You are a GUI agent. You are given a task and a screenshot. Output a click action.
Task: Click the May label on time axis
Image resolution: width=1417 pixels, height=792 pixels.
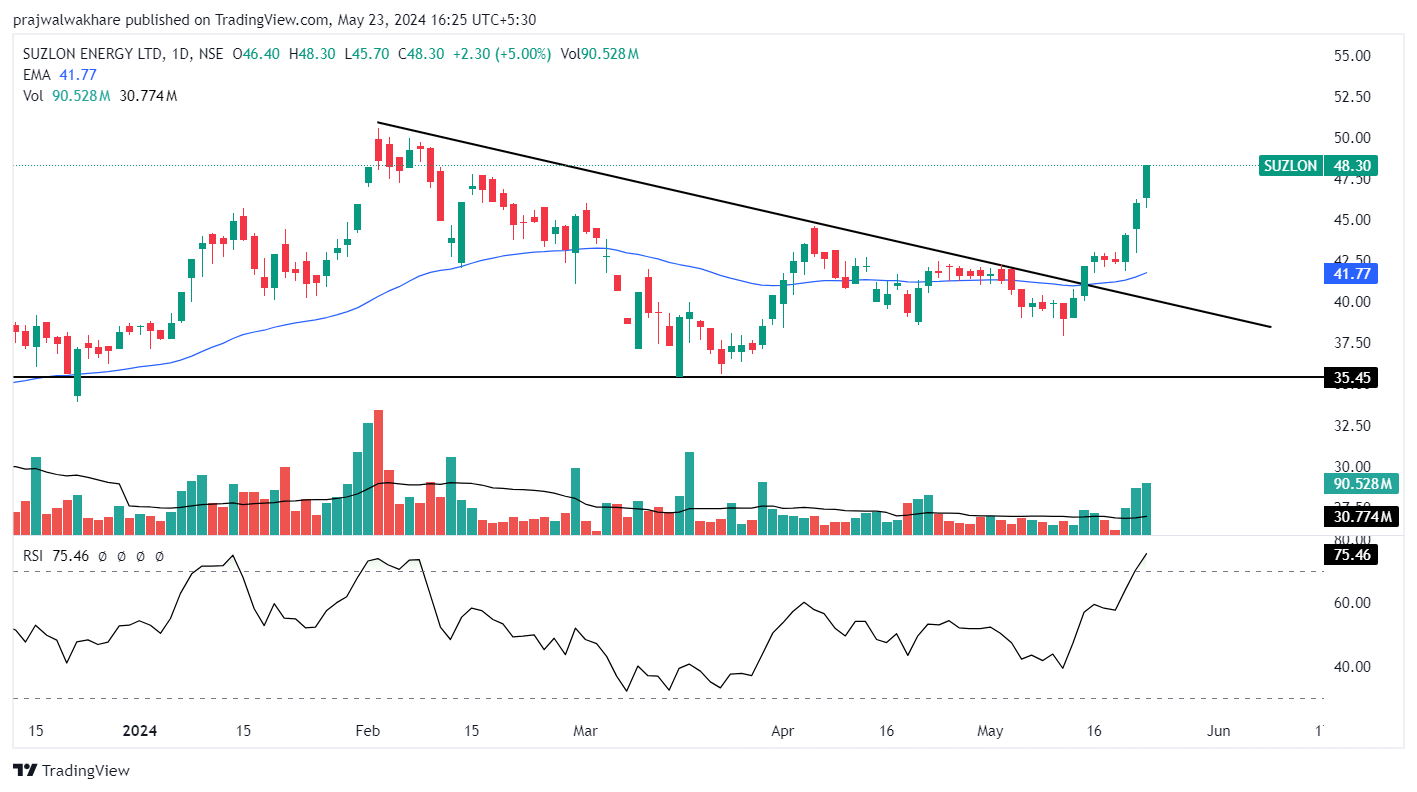(990, 731)
